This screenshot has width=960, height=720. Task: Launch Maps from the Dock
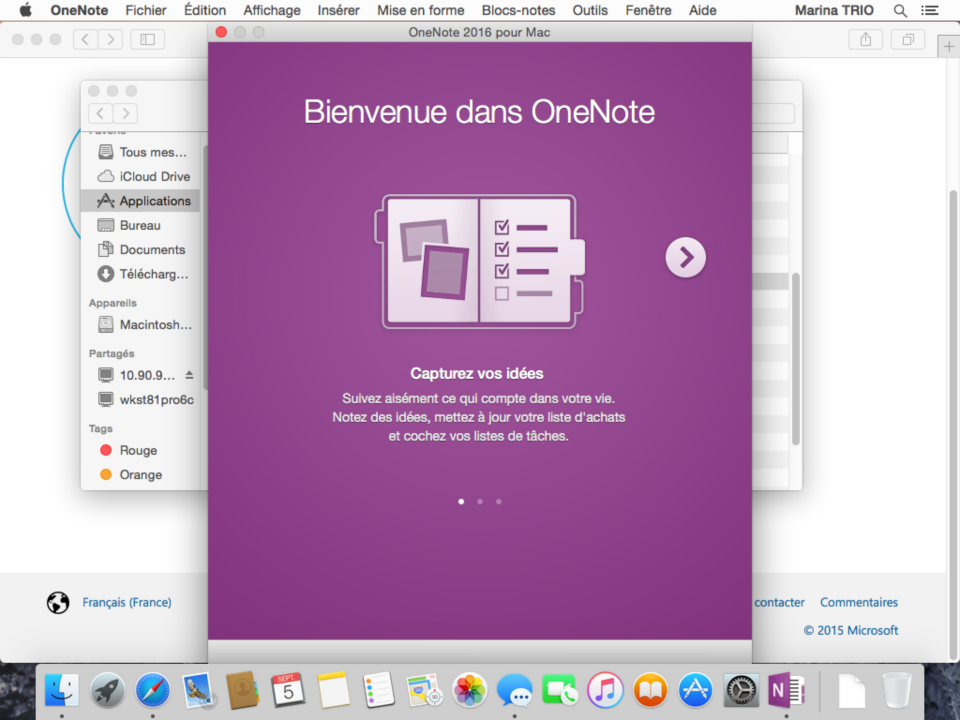[424, 690]
